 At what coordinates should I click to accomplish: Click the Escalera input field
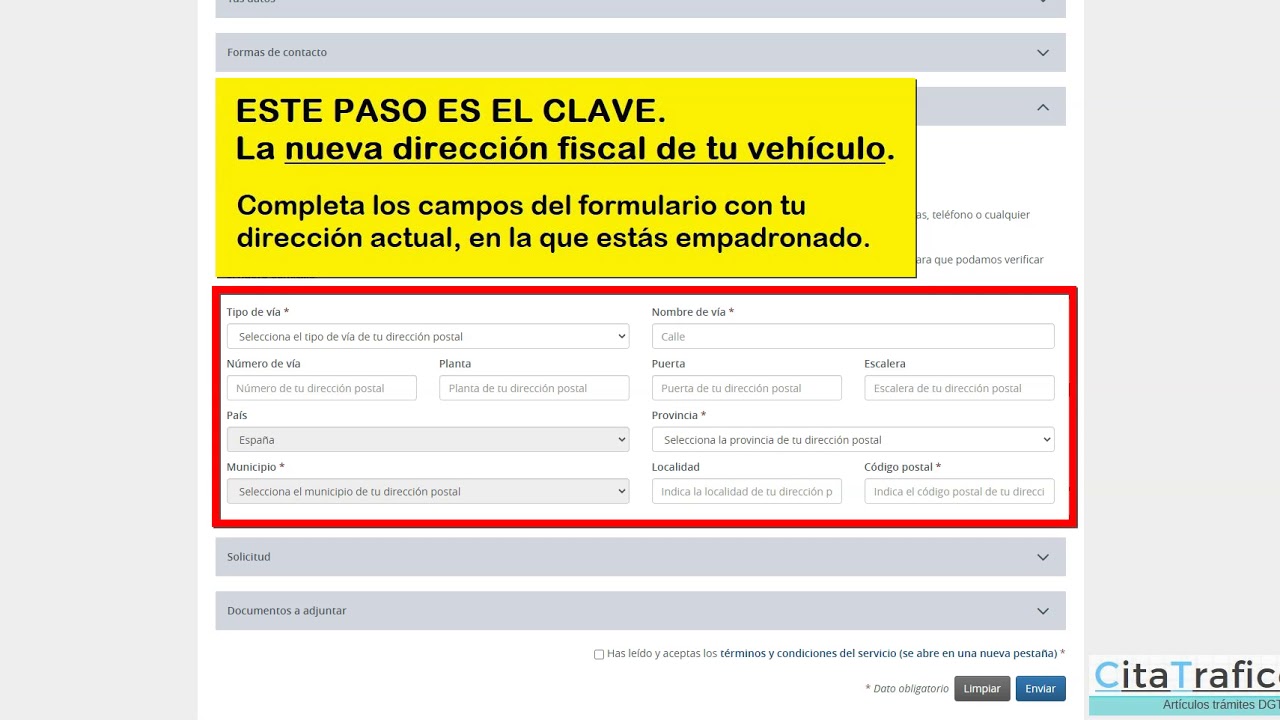(958, 388)
